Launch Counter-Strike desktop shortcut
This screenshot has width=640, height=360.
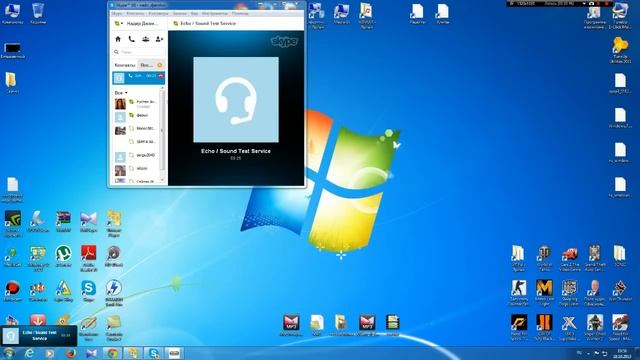click(x=519, y=293)
